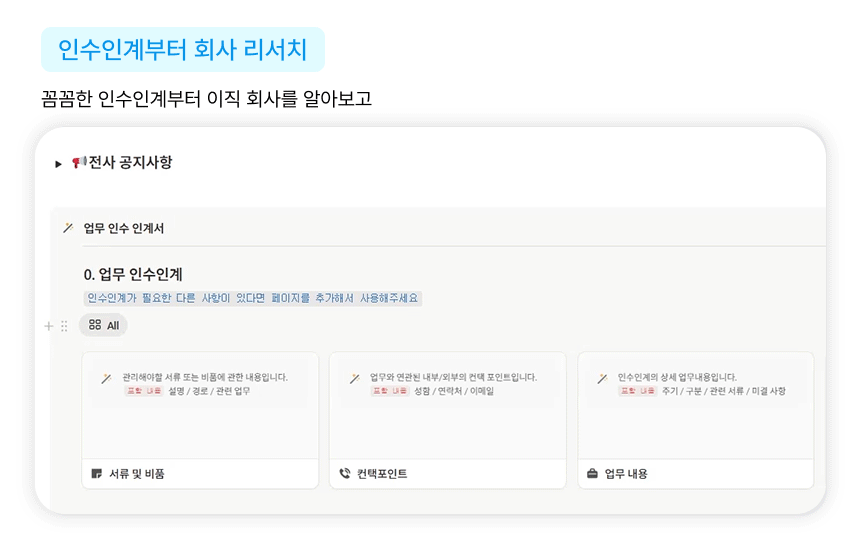Screen dimensions: 860x545
Task: Click the wand icon beside 업무 인수 인계서
Action: click(68, 228)
